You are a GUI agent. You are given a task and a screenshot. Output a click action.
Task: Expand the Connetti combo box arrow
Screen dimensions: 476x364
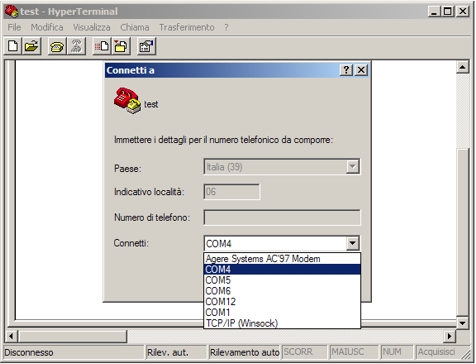coord(352,243)
